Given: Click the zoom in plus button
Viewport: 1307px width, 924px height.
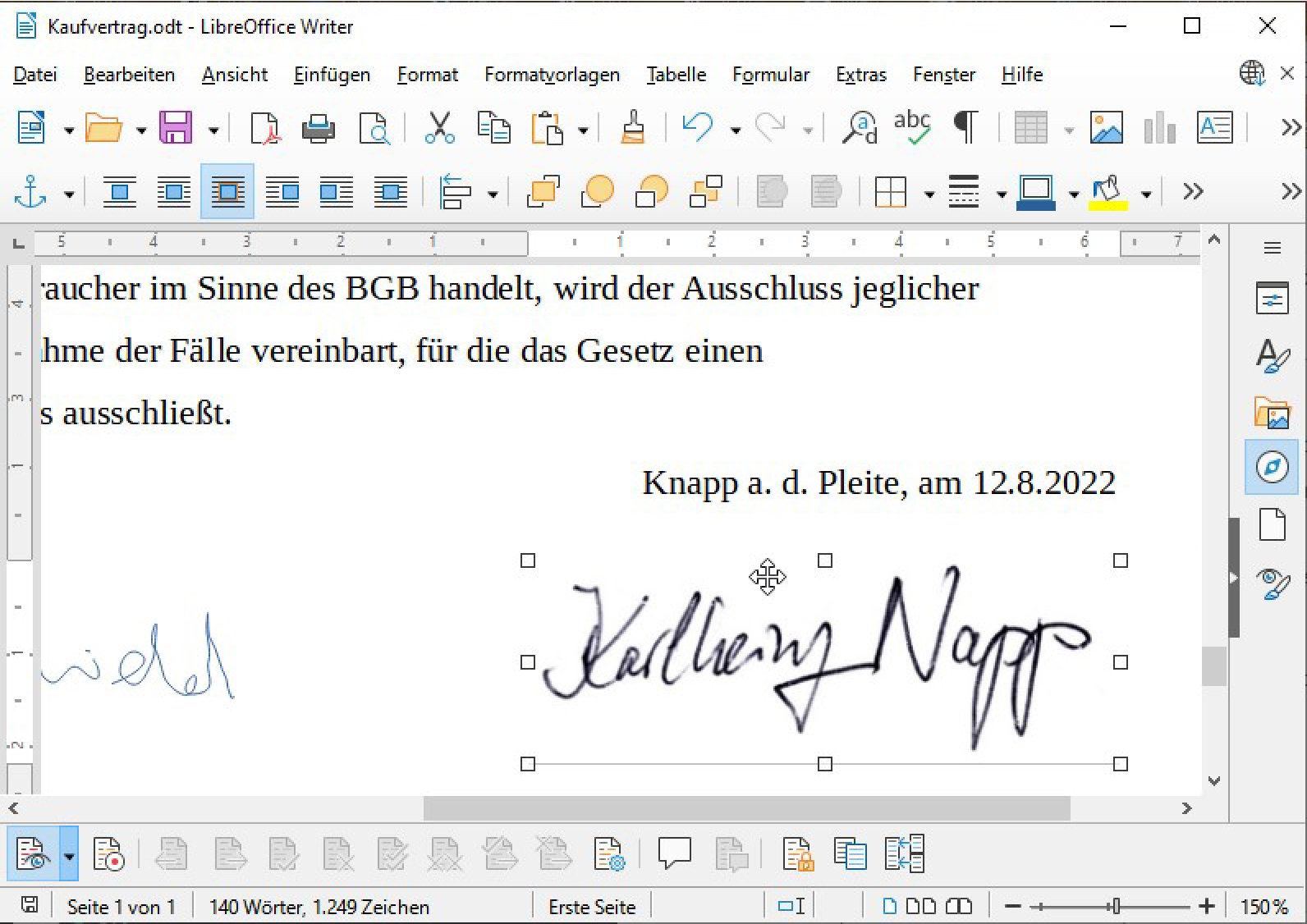Looking at the screenshot, I should click(x=1206, y=907).
